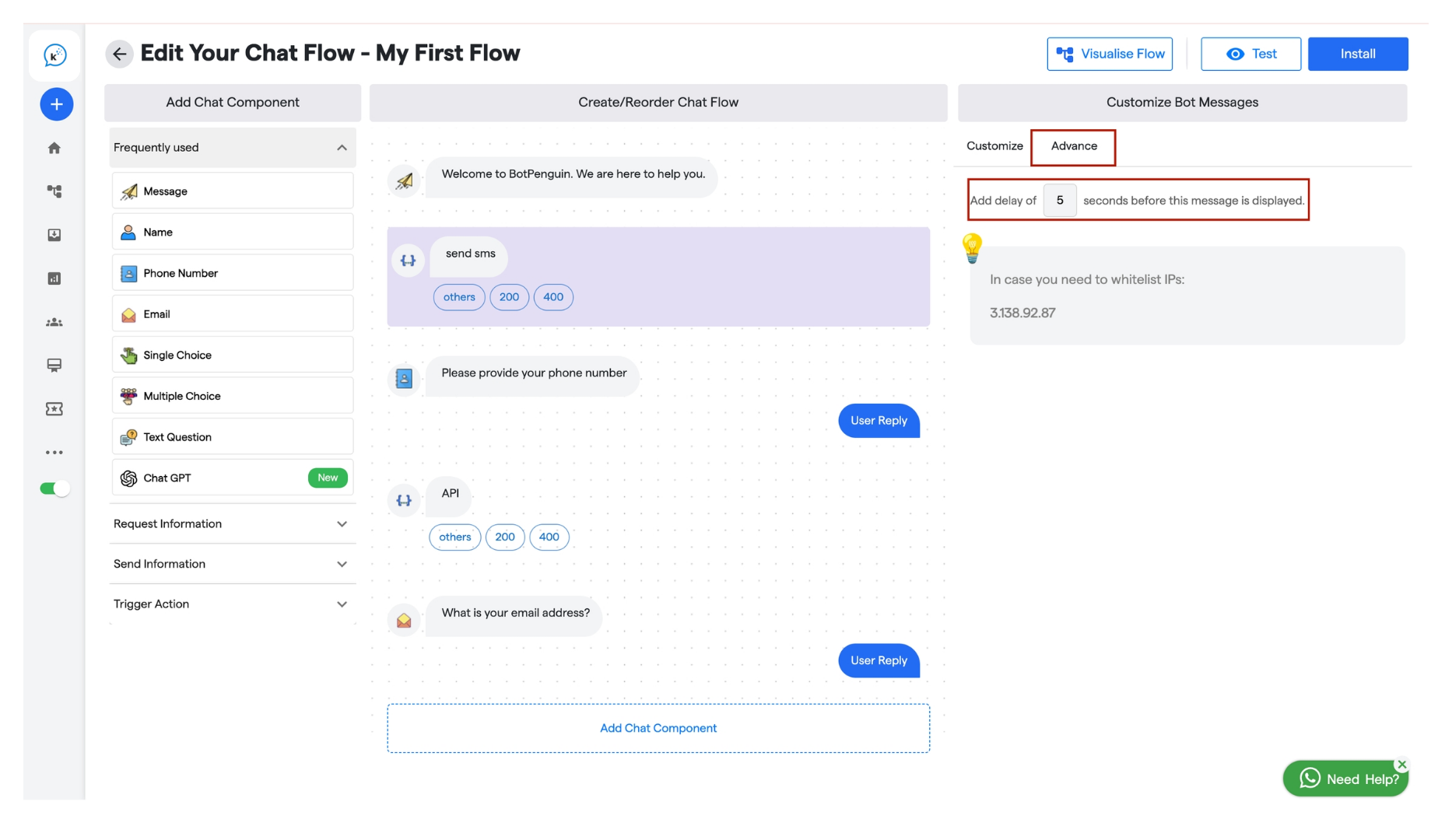Click the blue plus create button
The height and width of the screenshot is (840, 1452).
56,104
